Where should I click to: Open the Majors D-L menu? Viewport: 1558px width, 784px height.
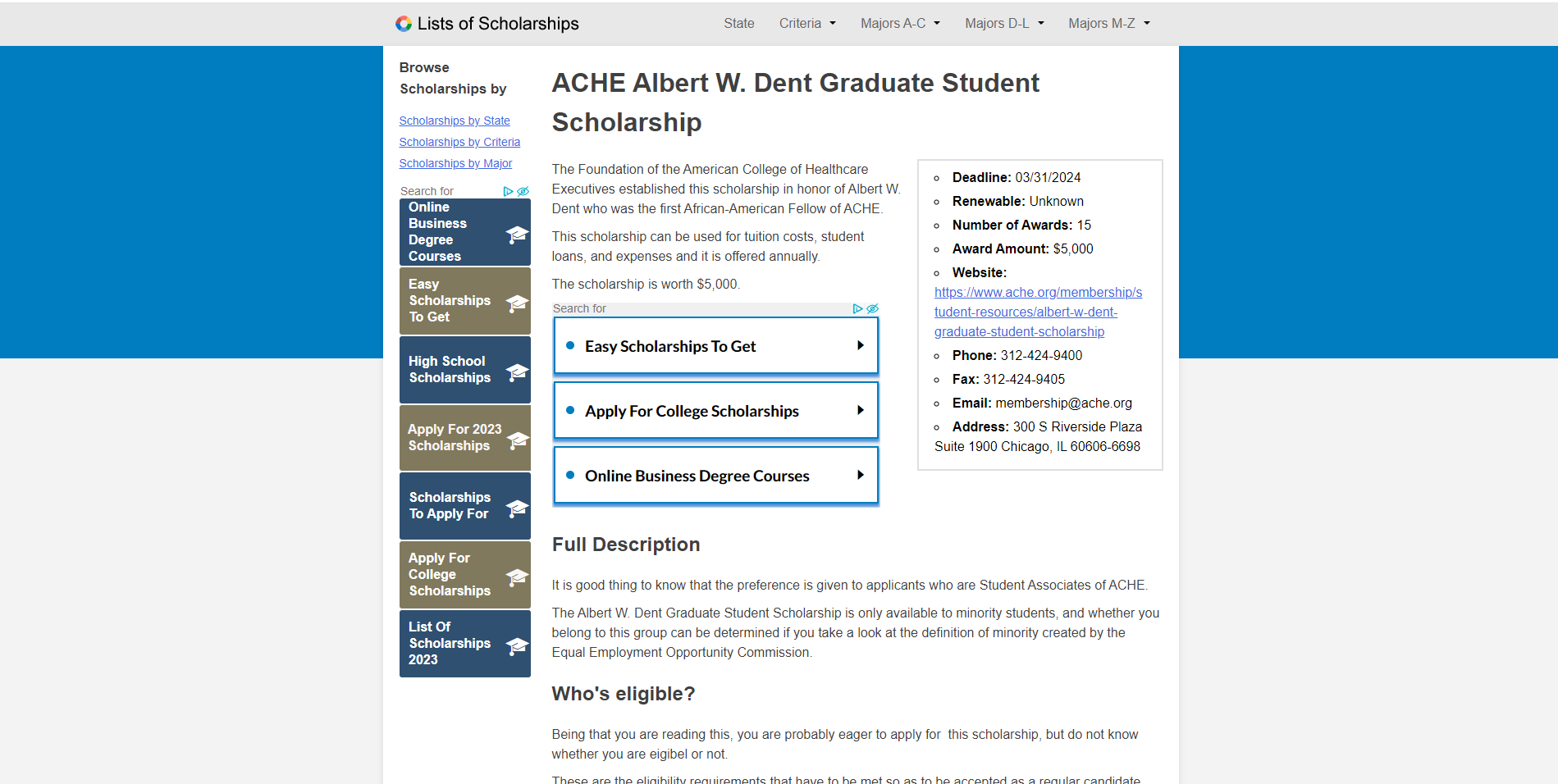point(1004,24)
